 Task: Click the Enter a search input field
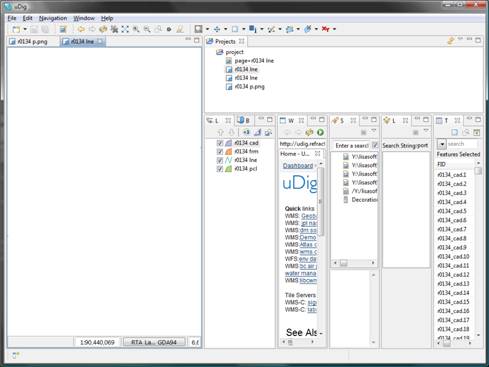coord(352,146)
